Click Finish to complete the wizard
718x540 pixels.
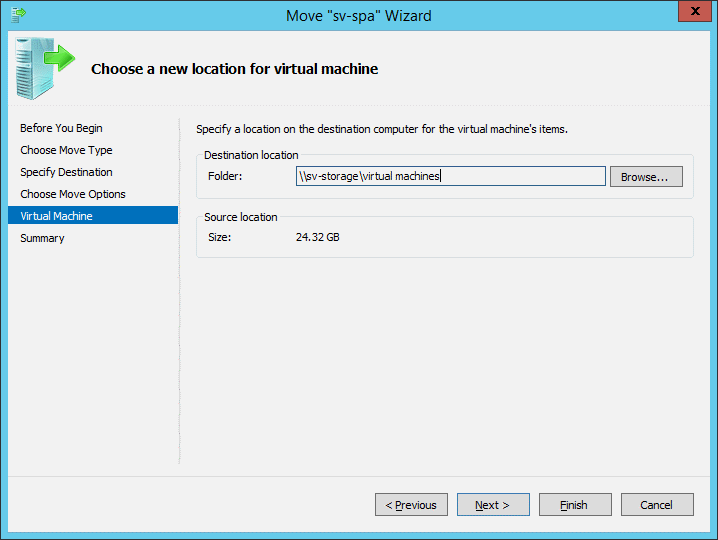pos(575,505)
